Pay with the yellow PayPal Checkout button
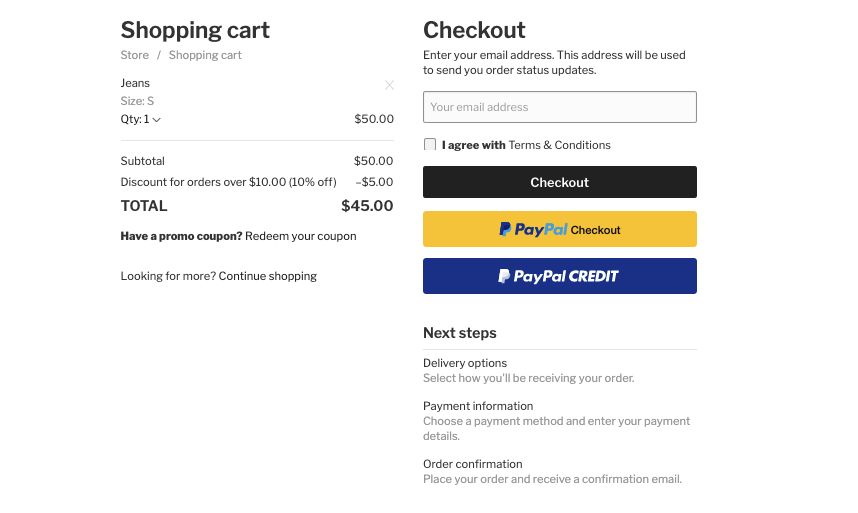This screenshot has width=858, height=513. pos(560,229)
